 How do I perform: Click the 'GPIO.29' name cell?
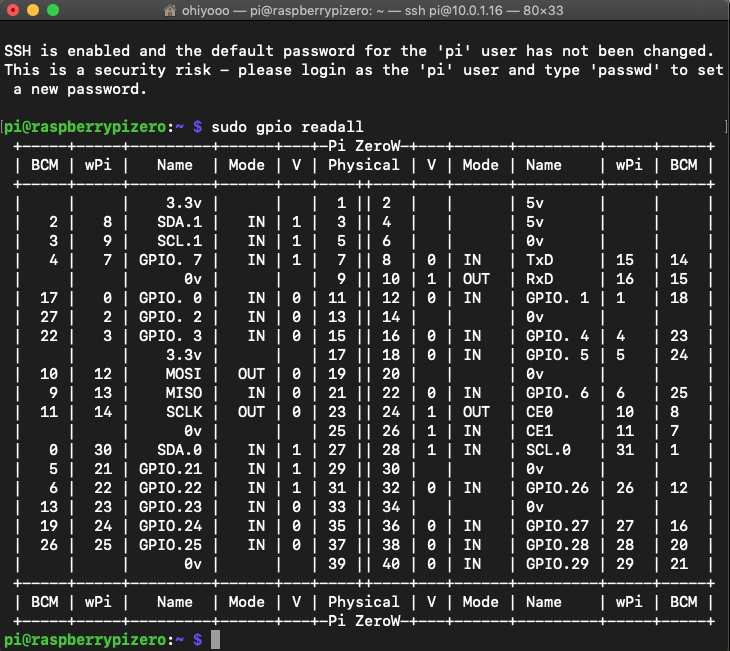pyautogui.click(x=557, y=564)
